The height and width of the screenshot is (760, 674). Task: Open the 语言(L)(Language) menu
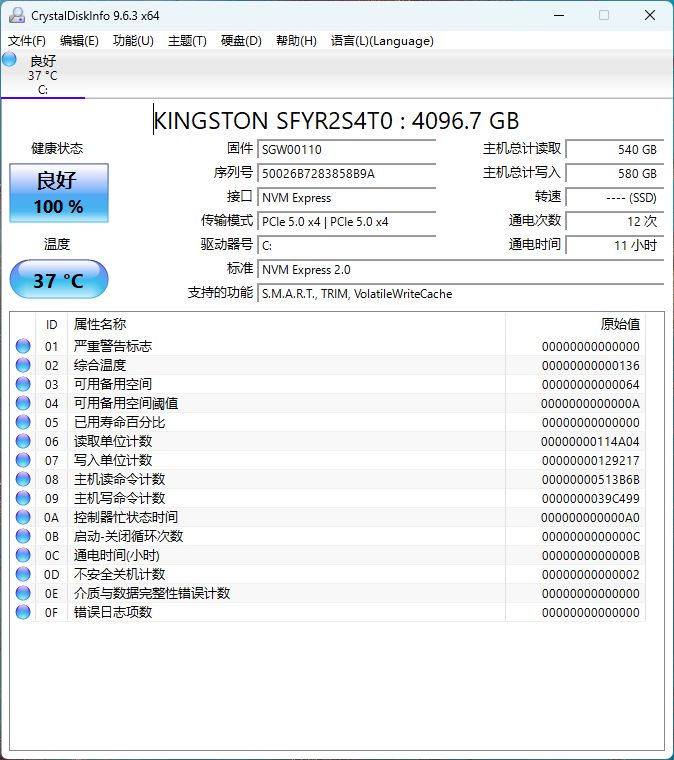click(382, 41)
